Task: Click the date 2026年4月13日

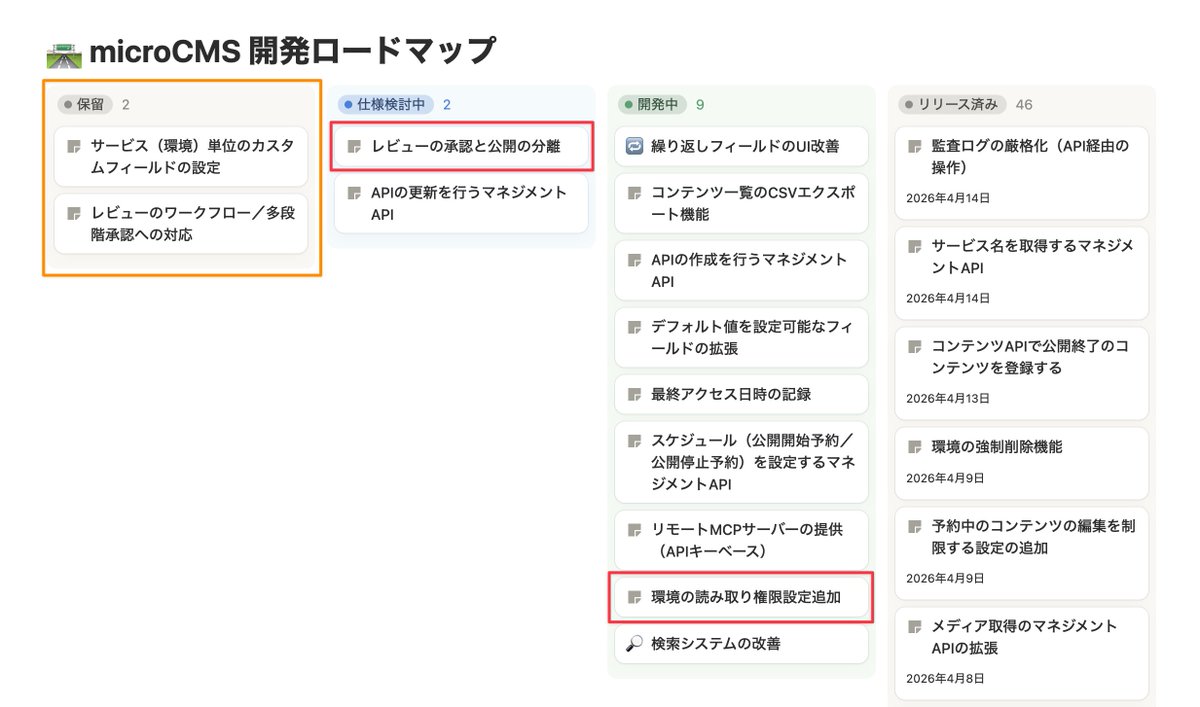Action: tap(948, 398)
